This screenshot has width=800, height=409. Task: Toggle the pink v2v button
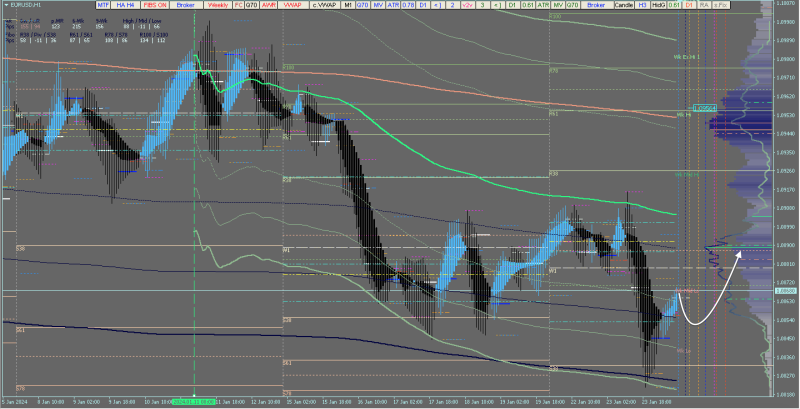467,5
